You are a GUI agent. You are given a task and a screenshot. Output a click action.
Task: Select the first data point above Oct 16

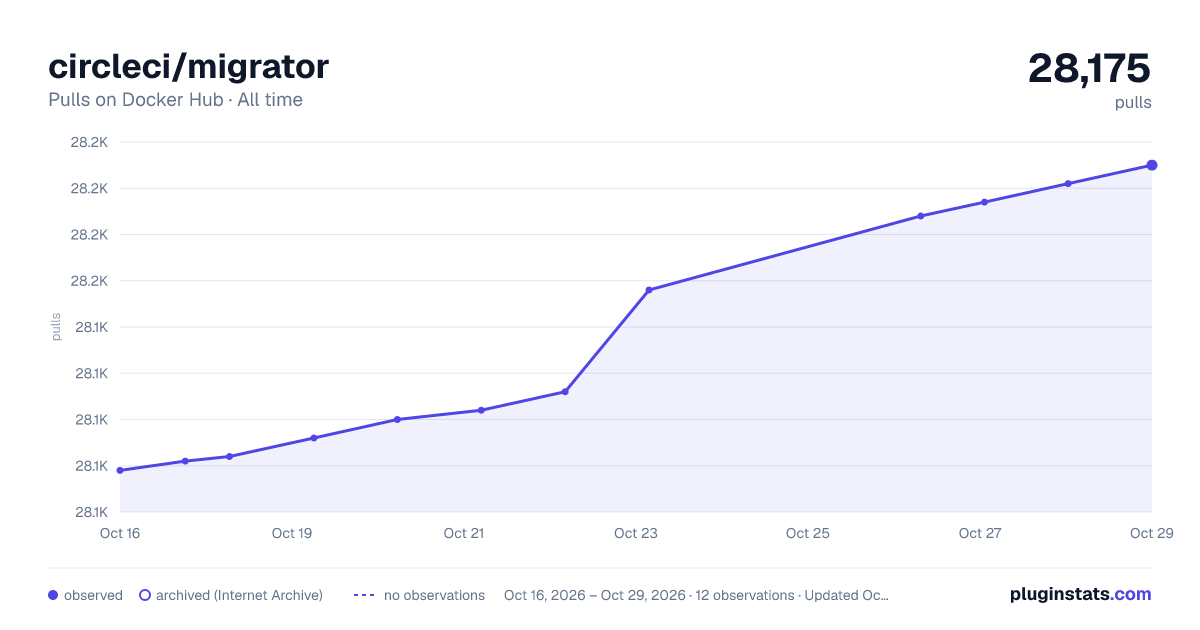pos(120,470)
